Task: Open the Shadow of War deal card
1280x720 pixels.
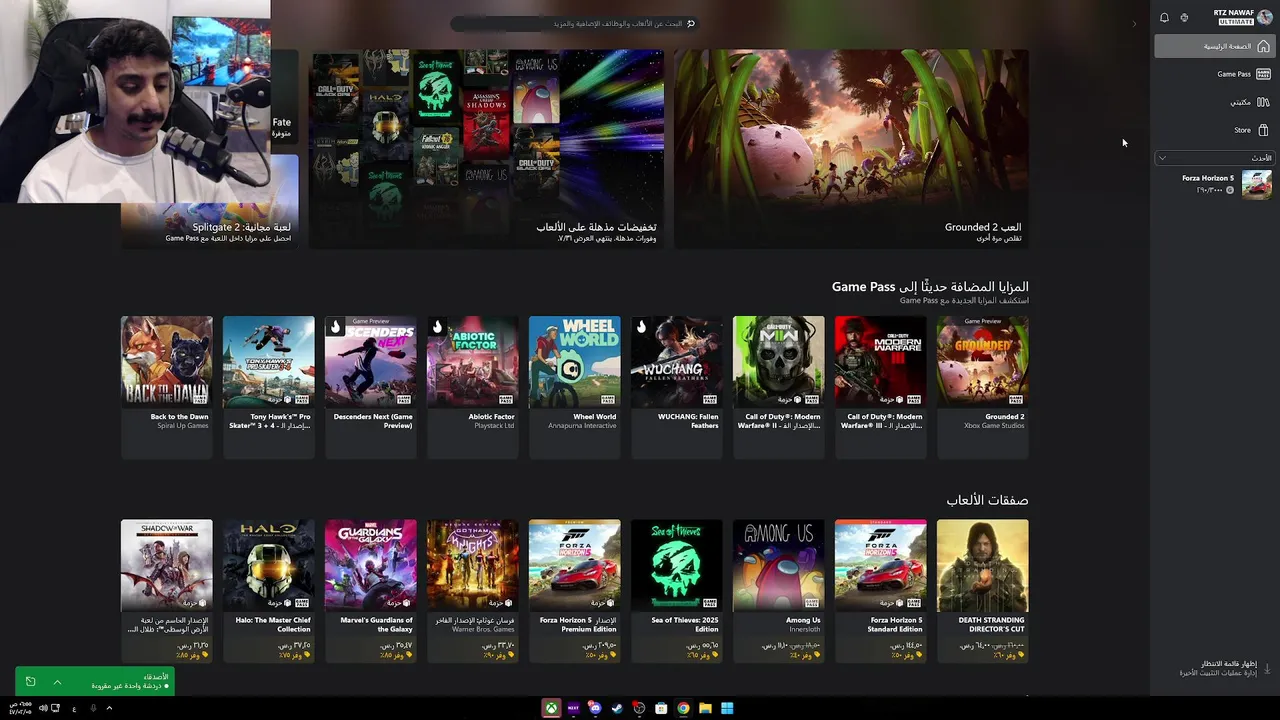Action: coord(167,590)
